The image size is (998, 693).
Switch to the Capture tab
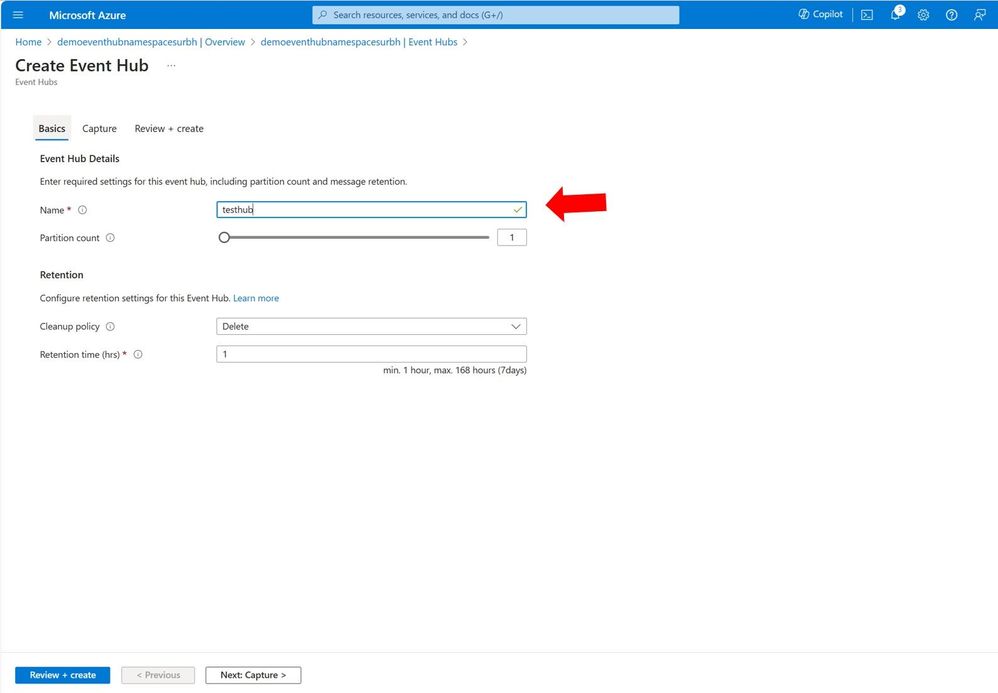pos(99,129)
